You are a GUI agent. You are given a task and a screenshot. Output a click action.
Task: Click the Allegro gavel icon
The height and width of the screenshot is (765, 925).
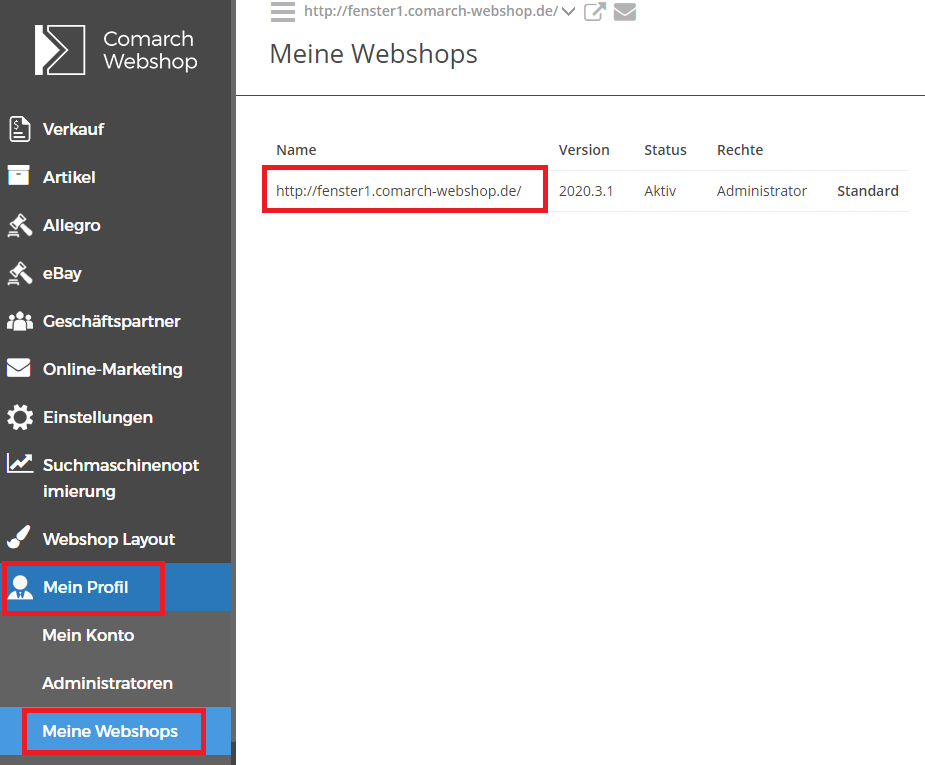coord(19,225)
